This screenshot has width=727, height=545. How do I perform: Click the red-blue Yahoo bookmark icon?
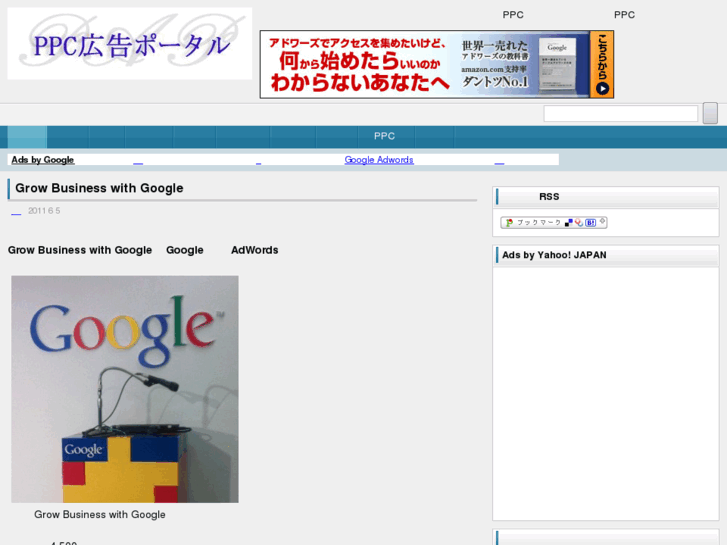[579, 223]
